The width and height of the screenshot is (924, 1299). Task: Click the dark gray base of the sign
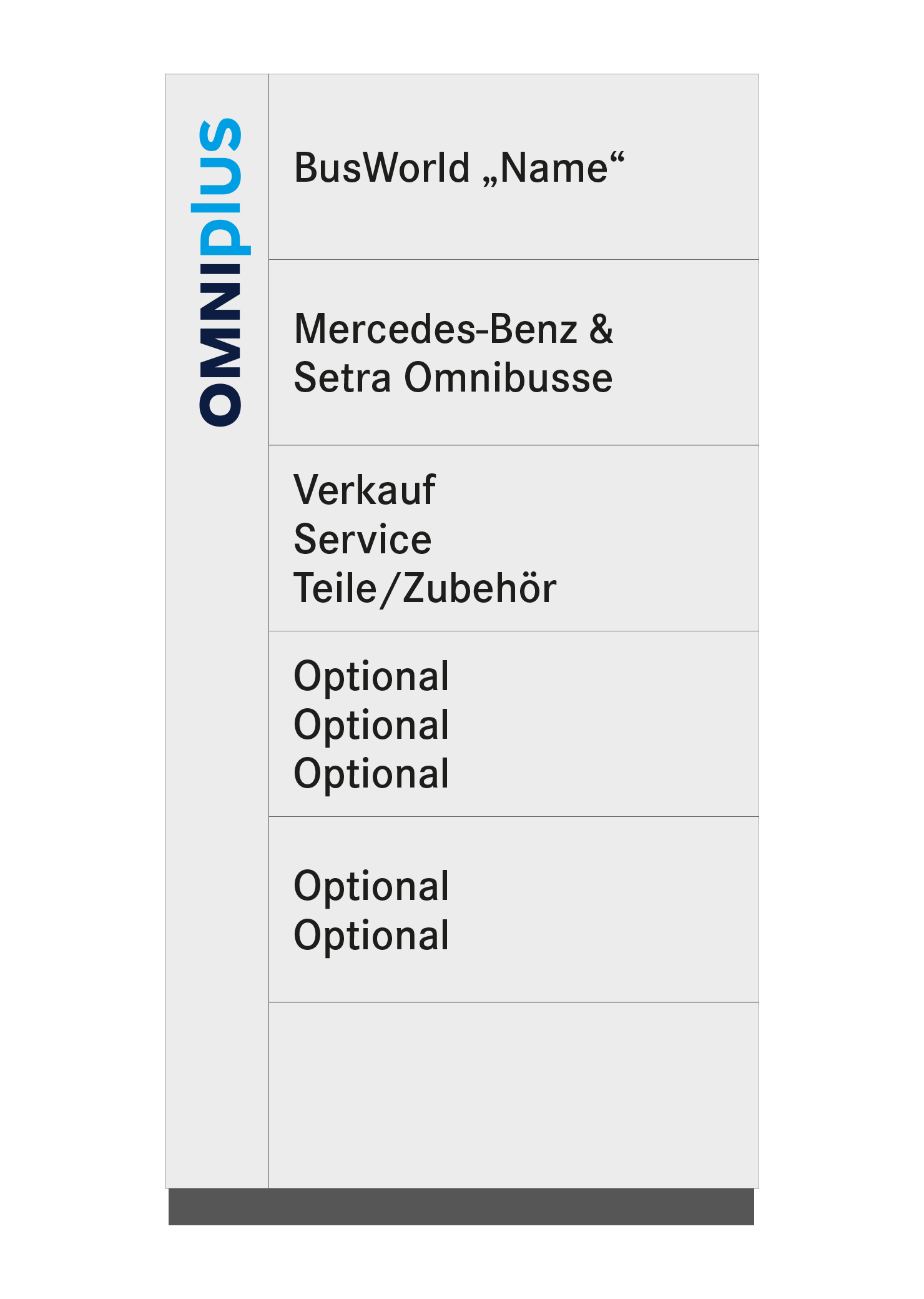pos(461,1207)
